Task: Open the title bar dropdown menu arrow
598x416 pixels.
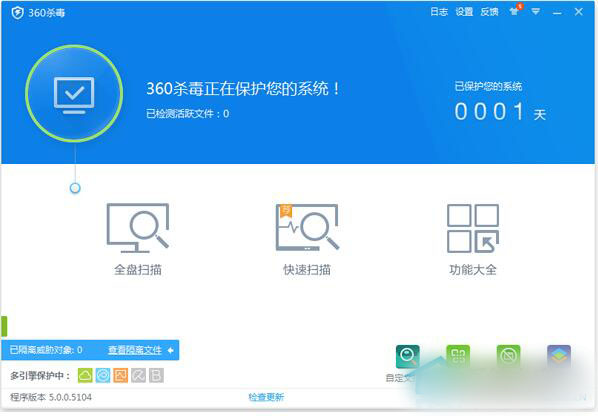Action: (535, 12)
